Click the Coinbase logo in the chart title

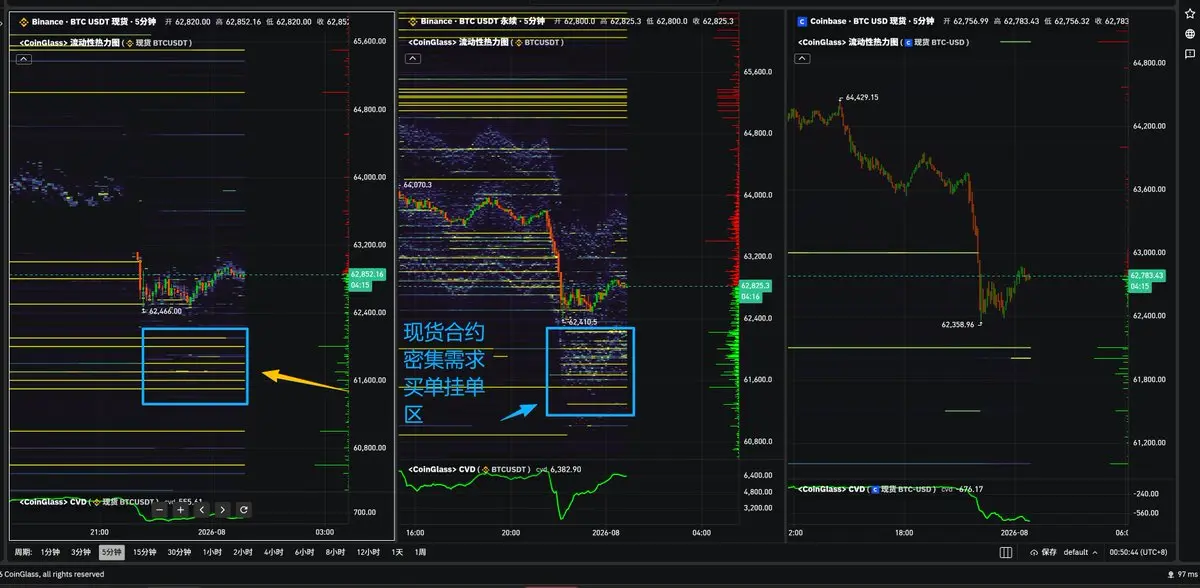[802, 21]
